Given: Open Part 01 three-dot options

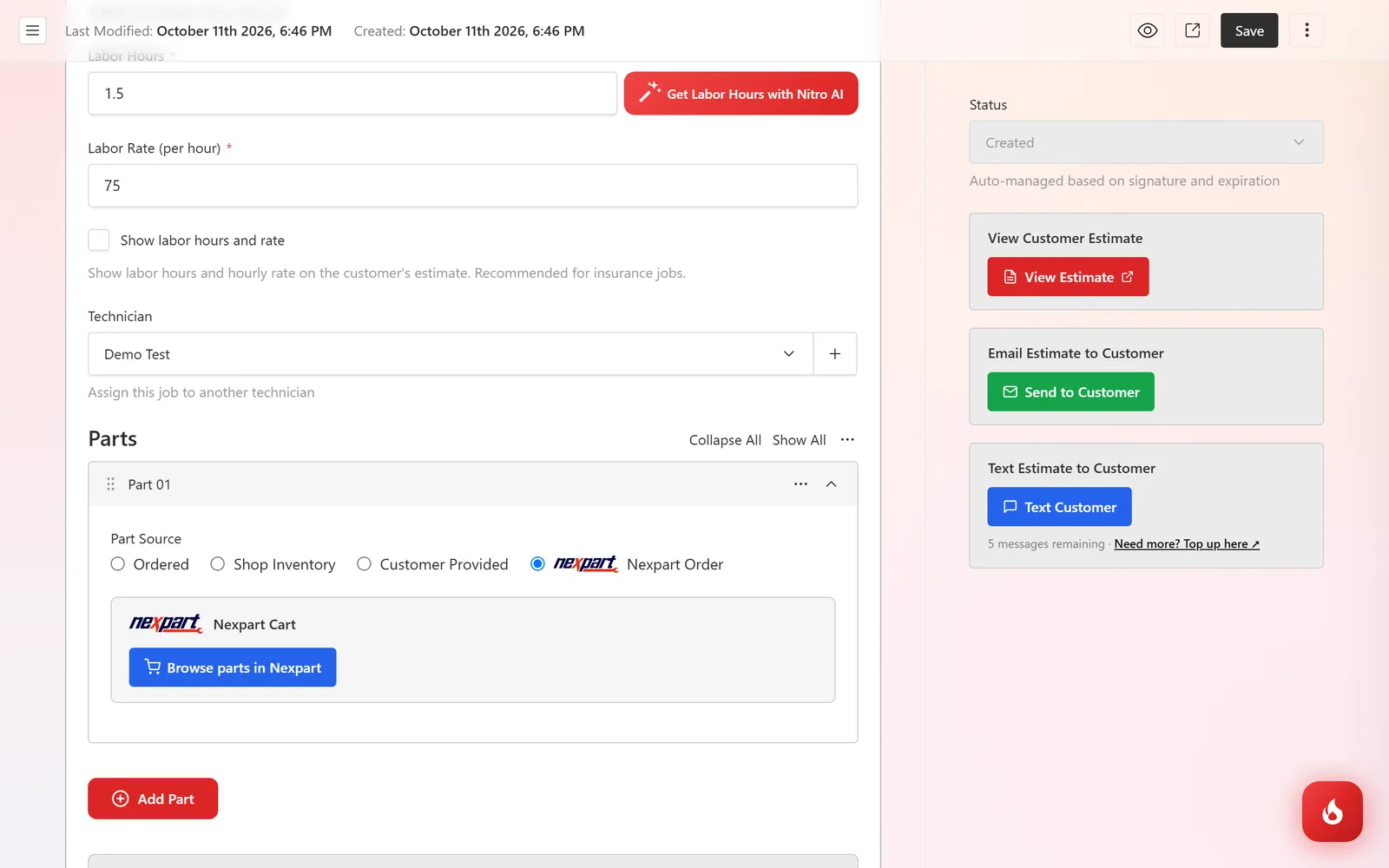Looking at the screenshot, I should pos(800,484).
